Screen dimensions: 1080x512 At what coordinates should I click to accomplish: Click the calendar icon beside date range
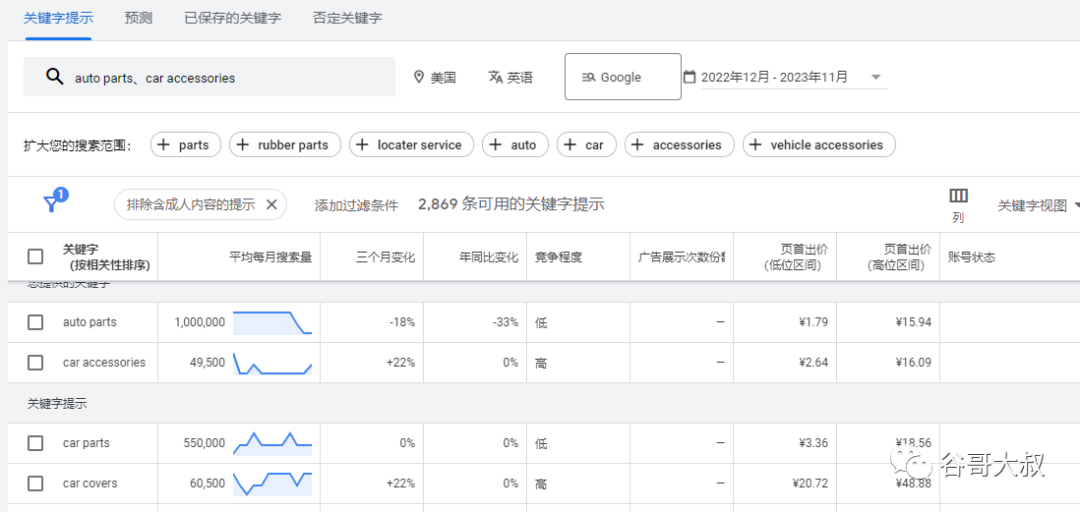689,77
